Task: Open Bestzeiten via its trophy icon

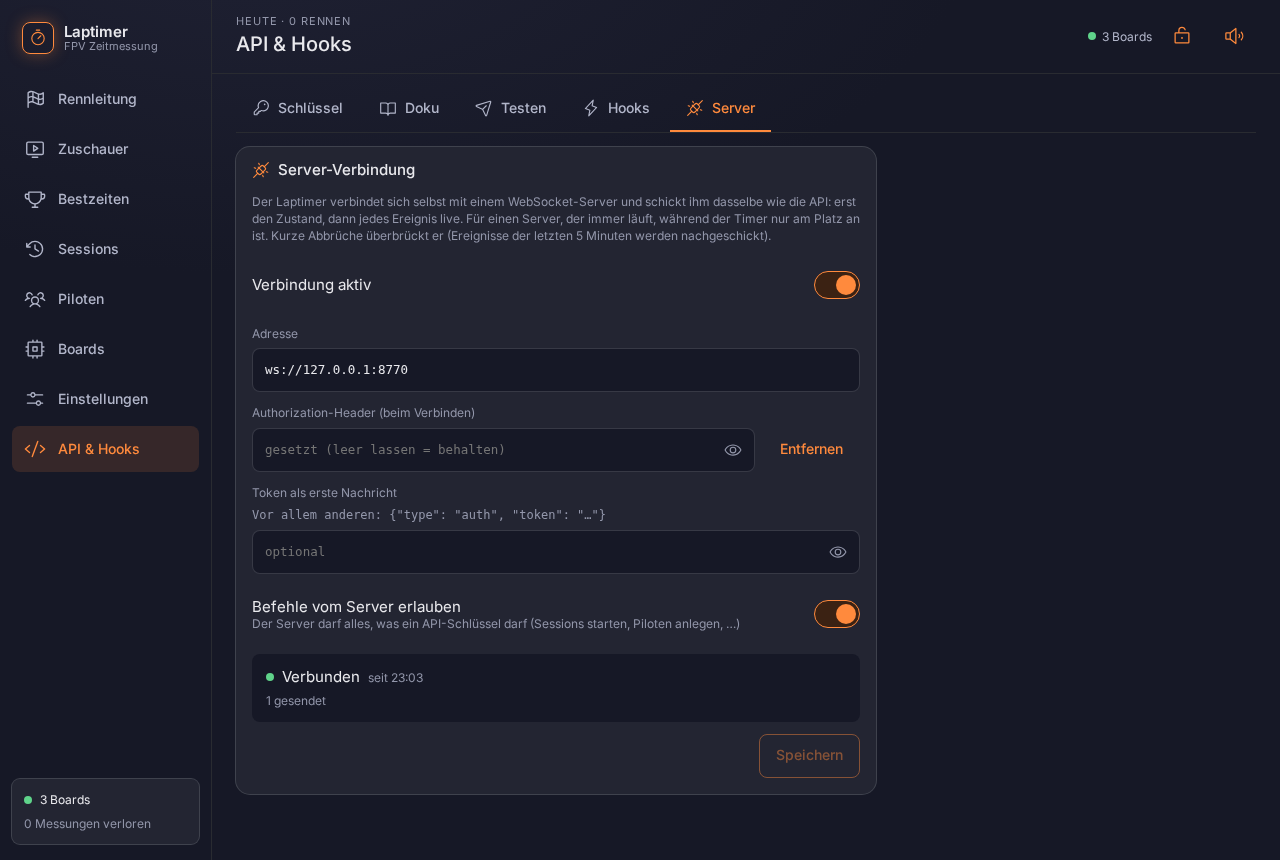Action: click(35, 199)
